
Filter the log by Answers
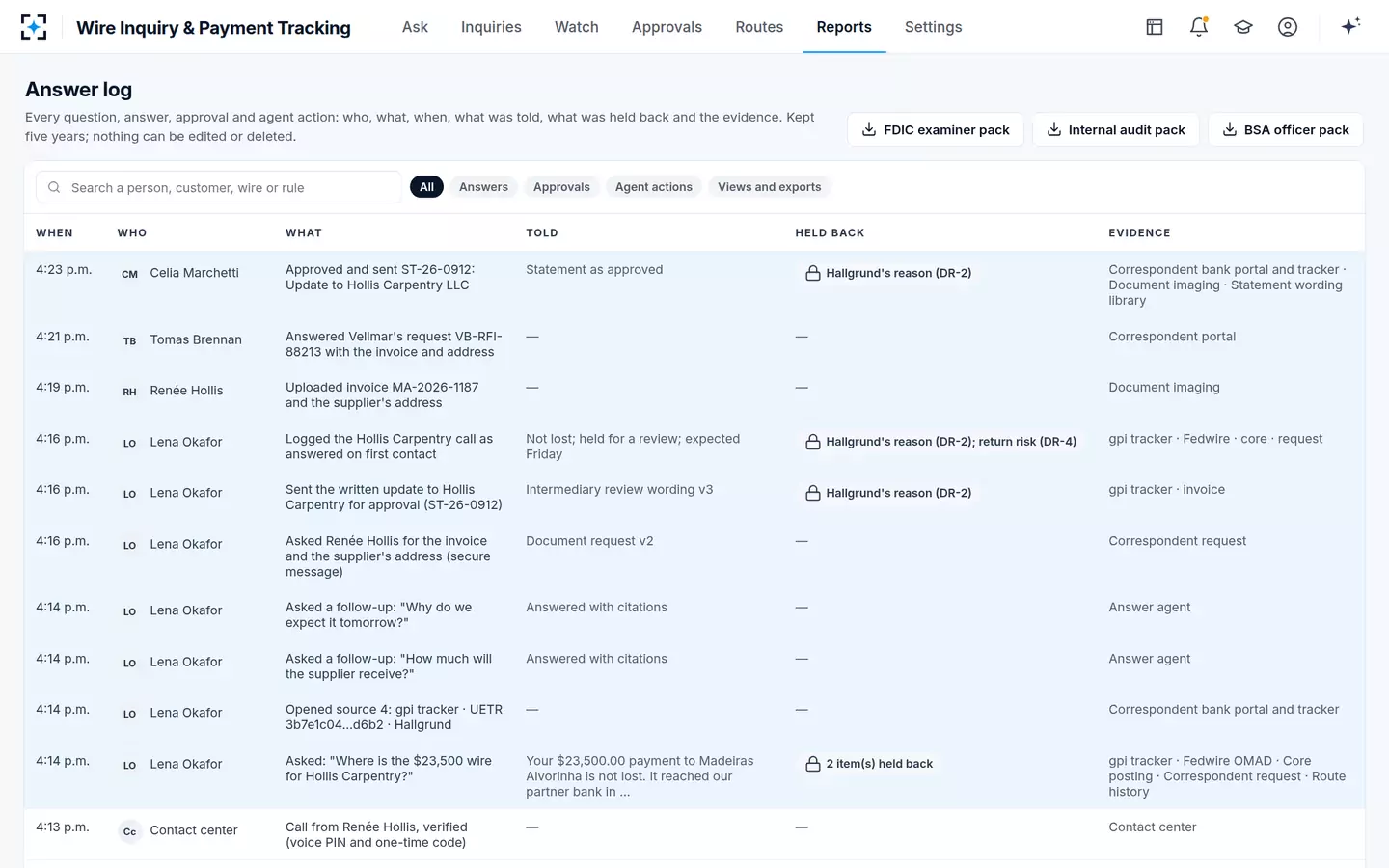[483, 187]
